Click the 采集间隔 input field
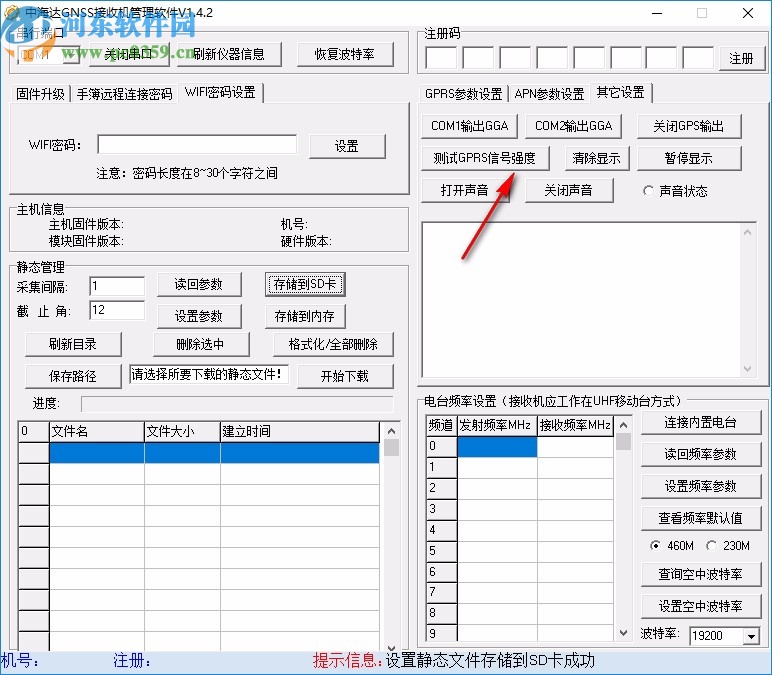This screenshot has width=772, height=675. click(x=117, y=286)
